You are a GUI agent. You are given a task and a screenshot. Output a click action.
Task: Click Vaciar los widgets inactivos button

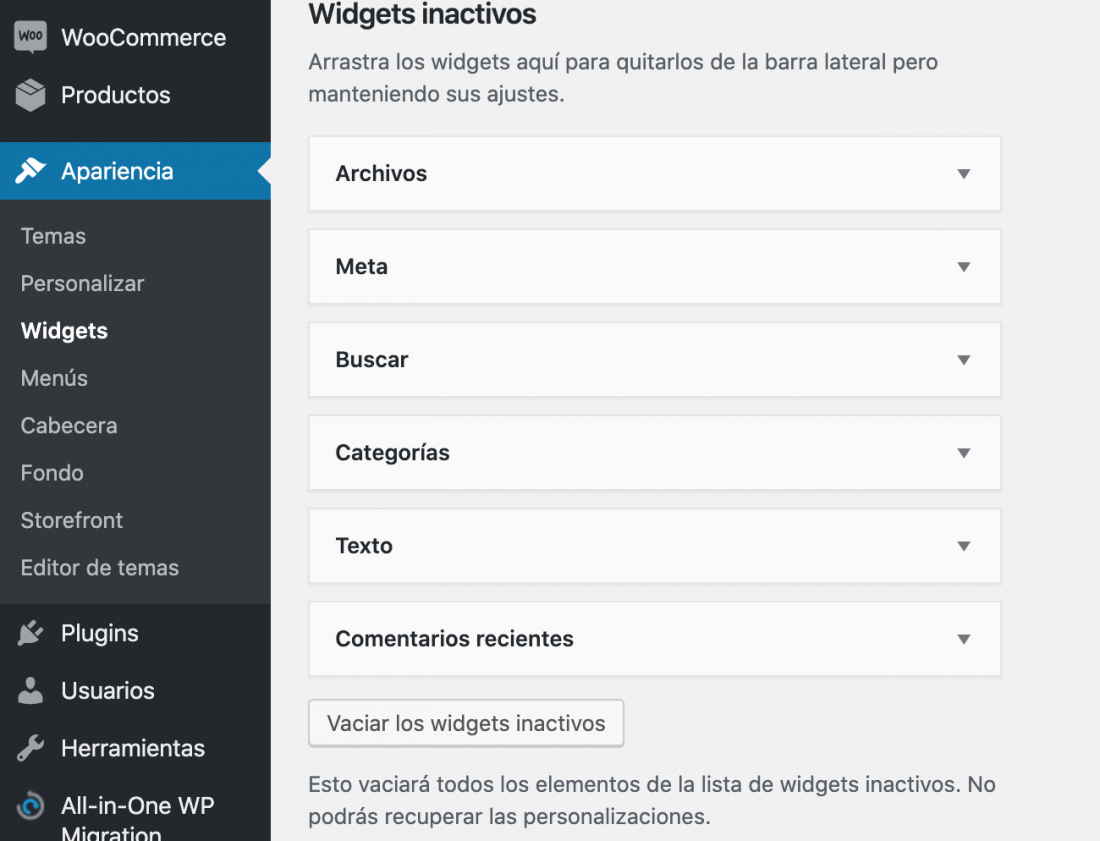(466, 723)
